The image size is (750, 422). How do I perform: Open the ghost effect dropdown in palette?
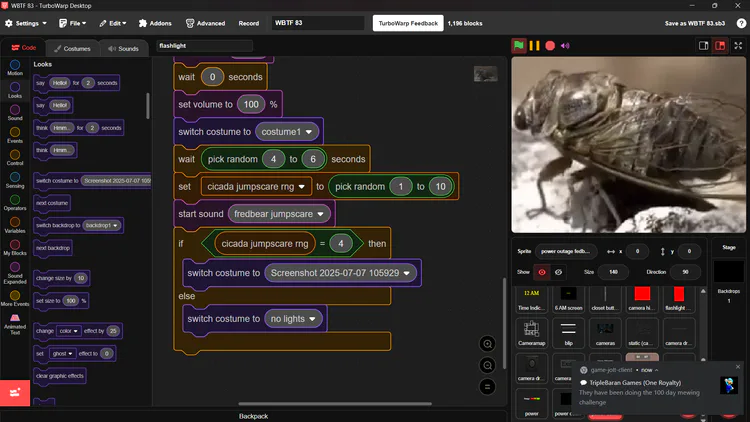pyautogui.click(x=62, y=354)
